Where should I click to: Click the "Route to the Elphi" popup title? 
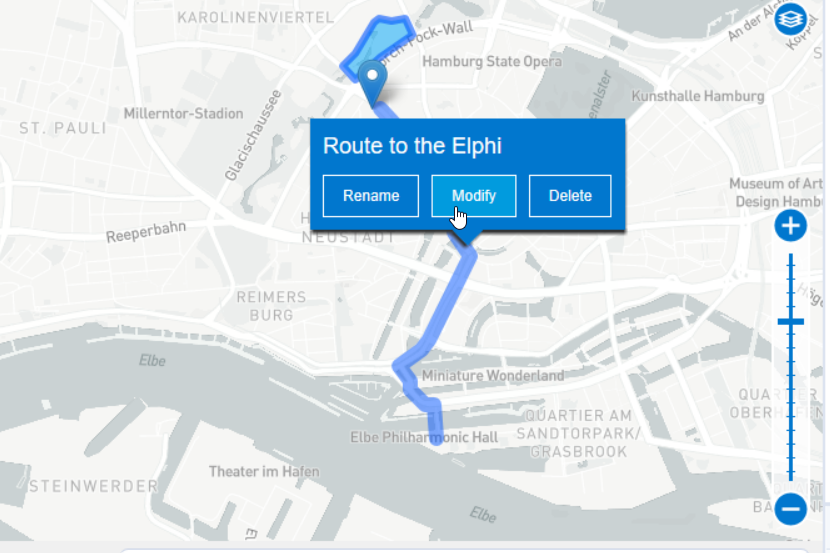pyautogui.click(x=412, y=146)
